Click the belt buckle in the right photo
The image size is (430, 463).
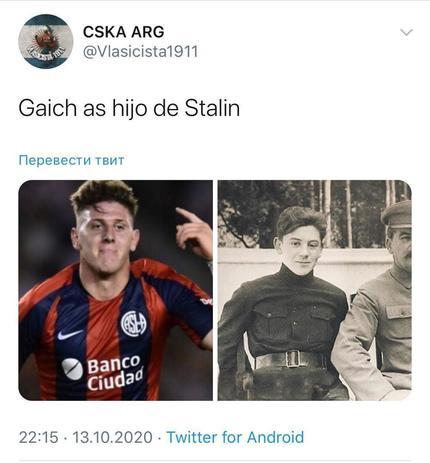pos(293,359)
